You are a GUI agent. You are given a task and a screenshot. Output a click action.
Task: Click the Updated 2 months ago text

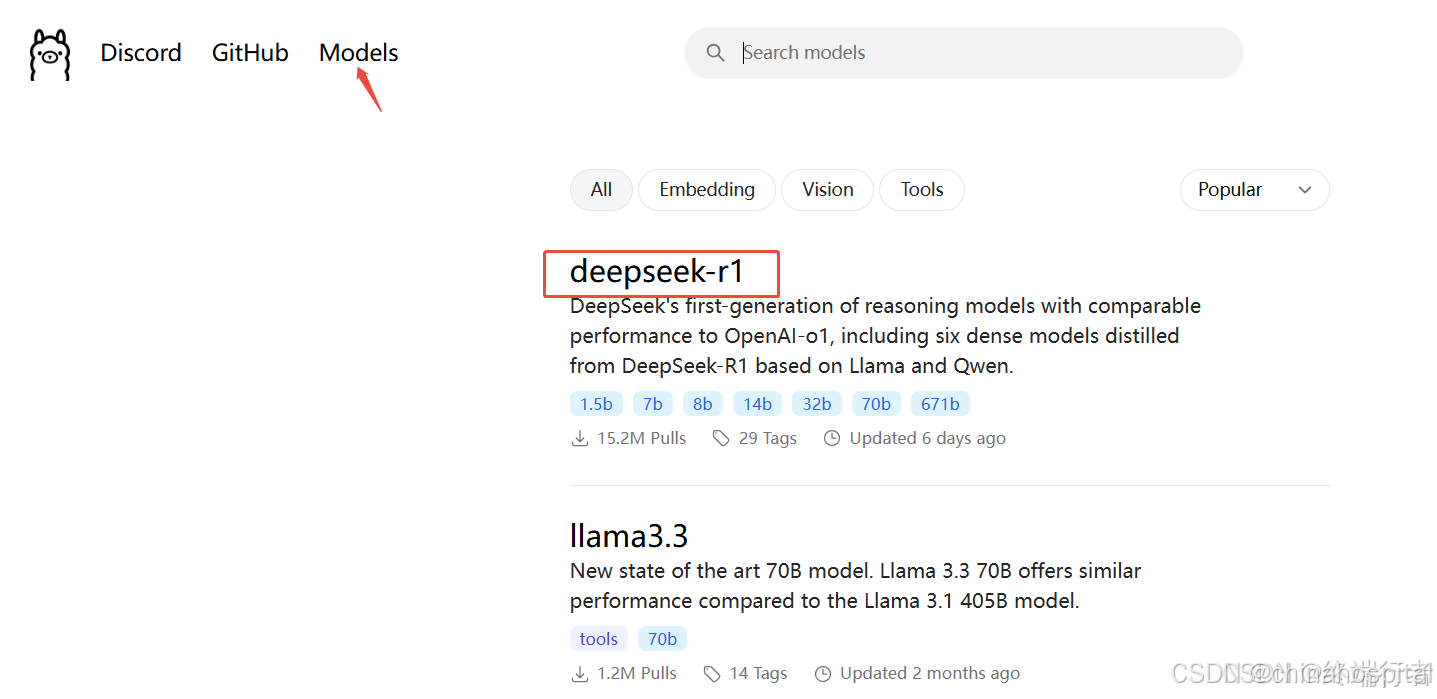click(930, 673)
